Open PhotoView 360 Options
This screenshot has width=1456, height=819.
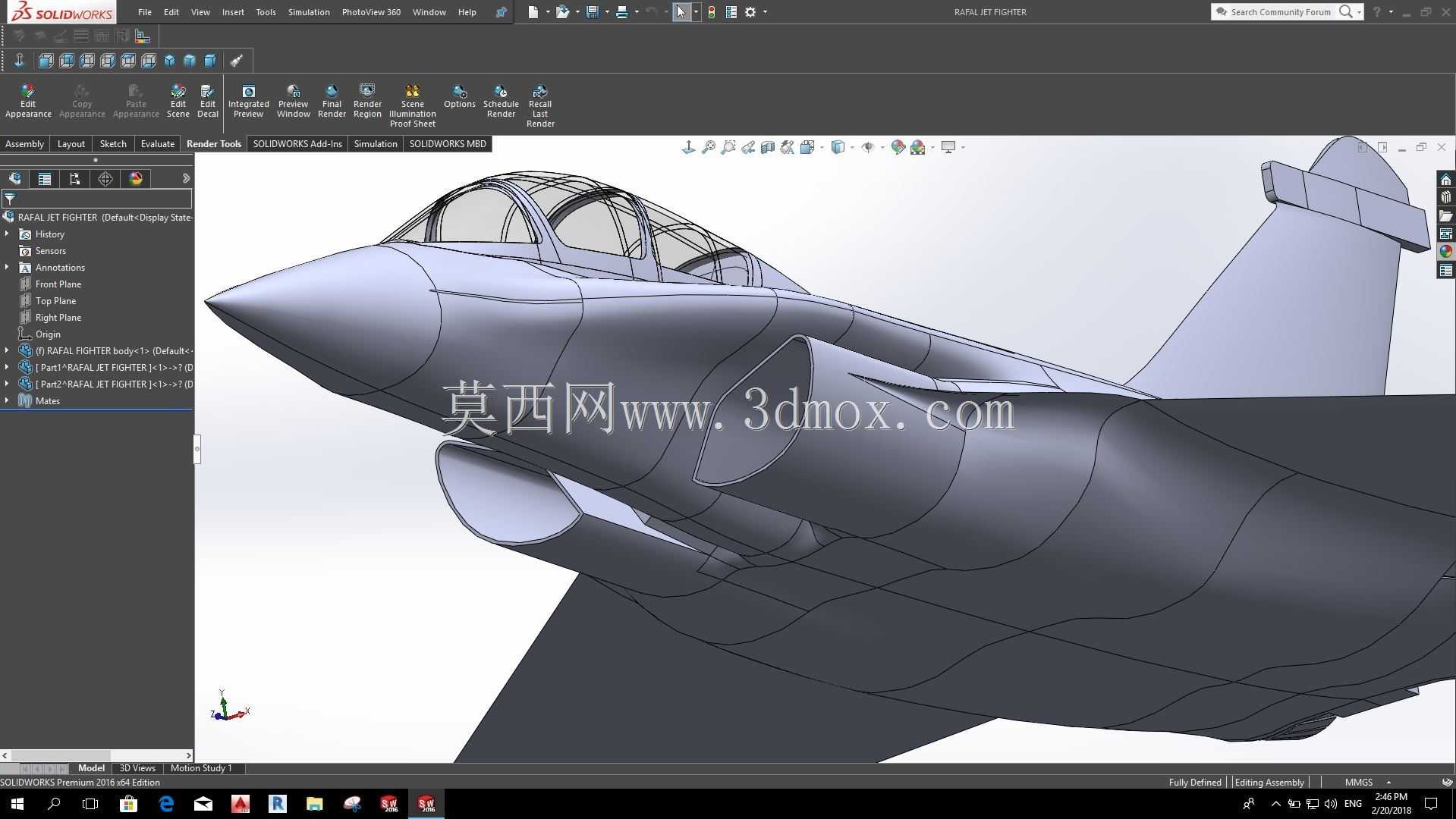point(460,97)
